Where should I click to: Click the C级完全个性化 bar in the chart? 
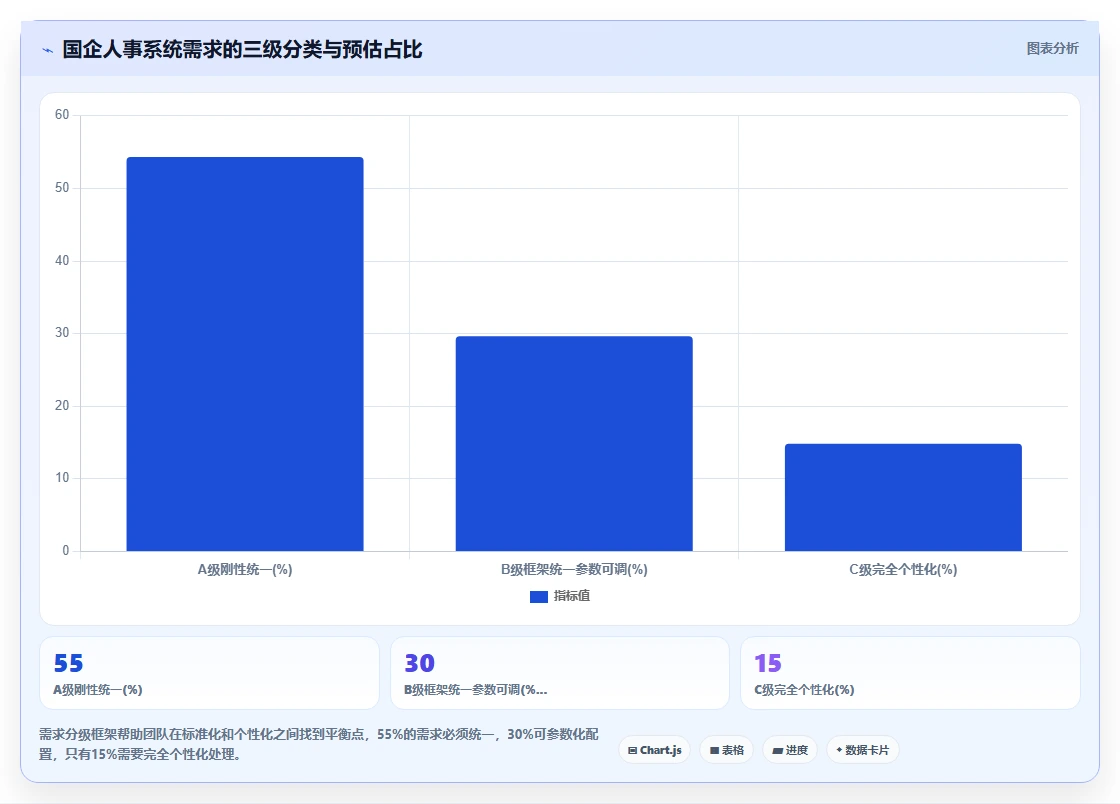[x=904, y=498]
